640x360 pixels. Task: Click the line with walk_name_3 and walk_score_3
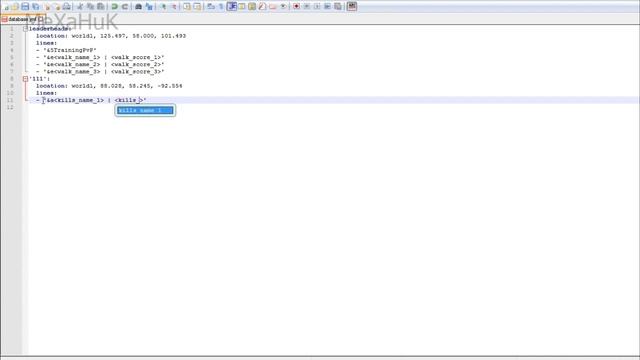pos(100,72)
